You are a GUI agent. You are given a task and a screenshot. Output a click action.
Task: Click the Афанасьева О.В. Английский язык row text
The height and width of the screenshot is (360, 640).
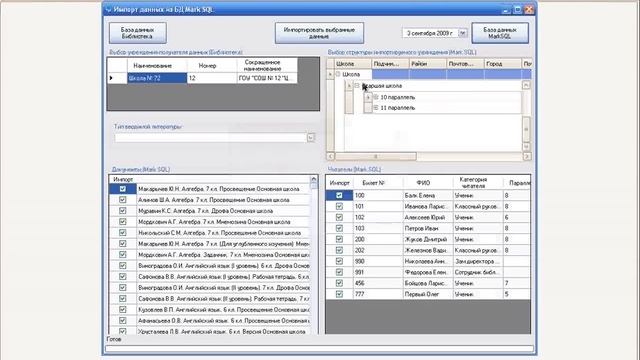click(x=224, y=321)
